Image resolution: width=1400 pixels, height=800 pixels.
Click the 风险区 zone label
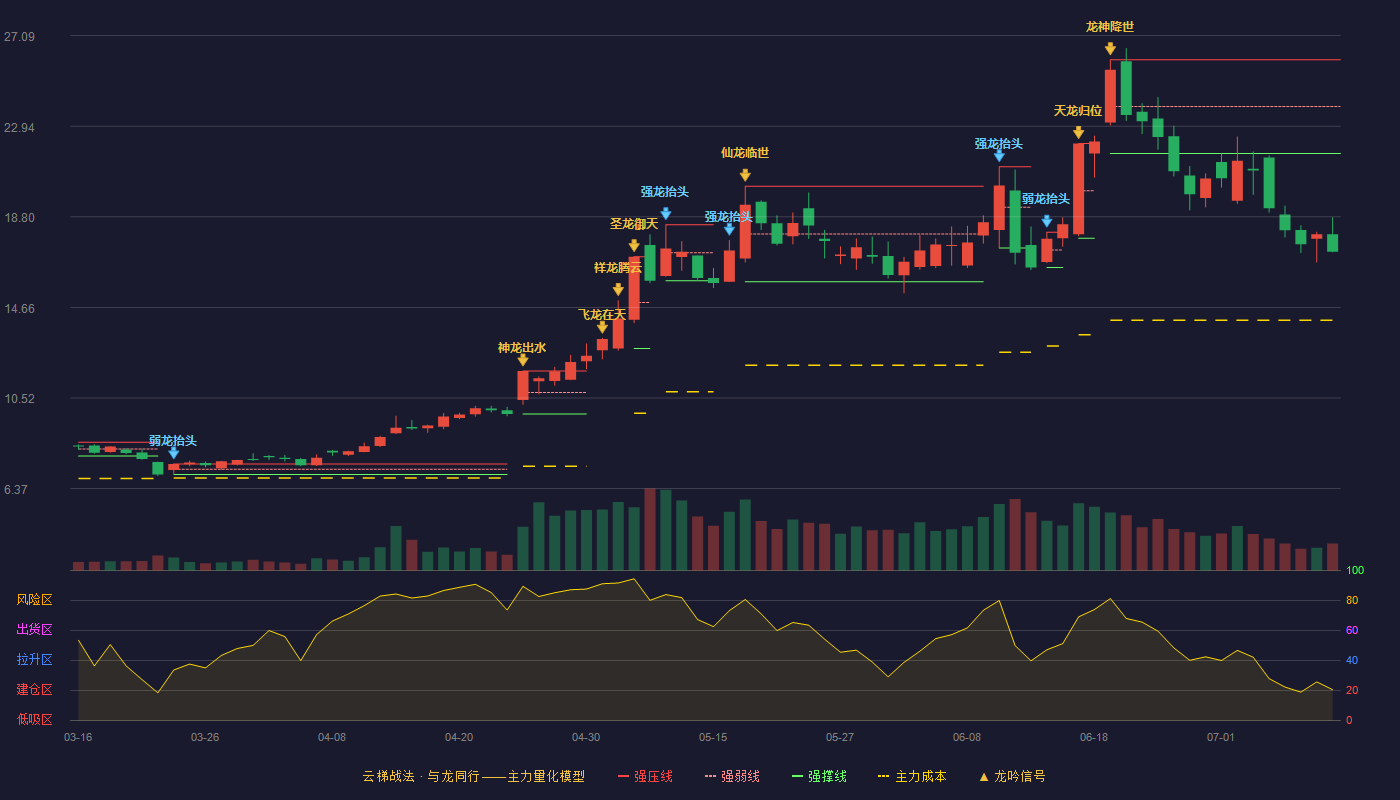34,600
